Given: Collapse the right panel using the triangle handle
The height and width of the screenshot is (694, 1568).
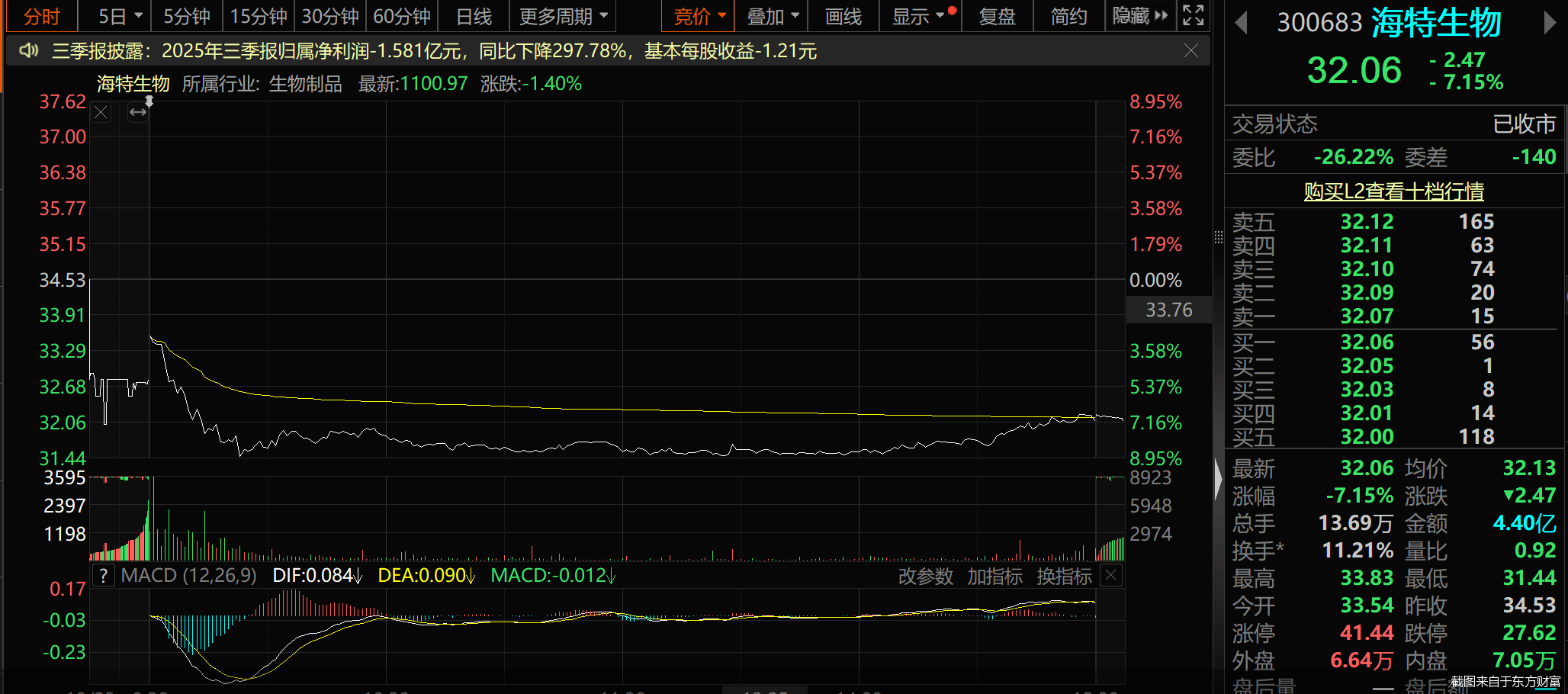Looking at the screenshot, I should click(1218, 480).
